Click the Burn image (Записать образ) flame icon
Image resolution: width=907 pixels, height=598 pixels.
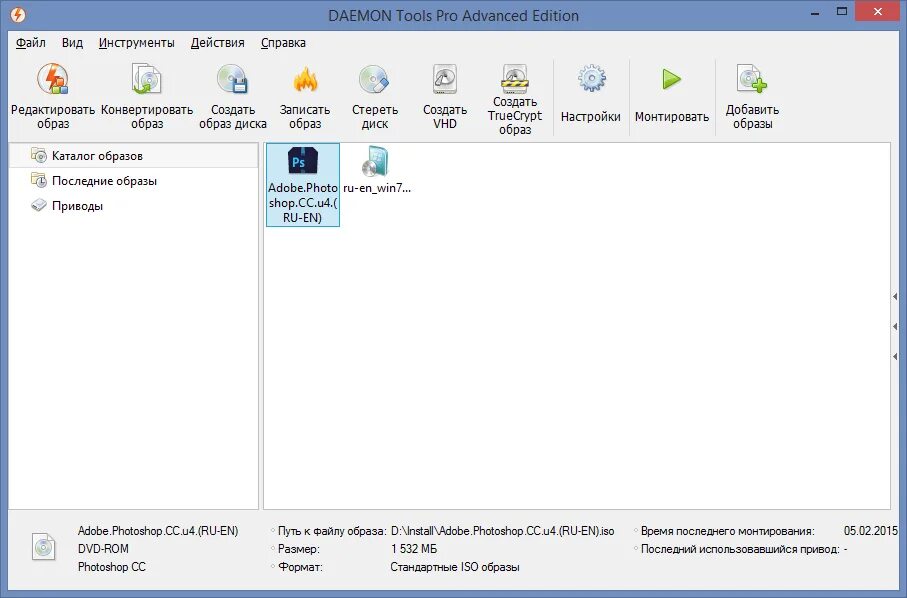[305, 80]
